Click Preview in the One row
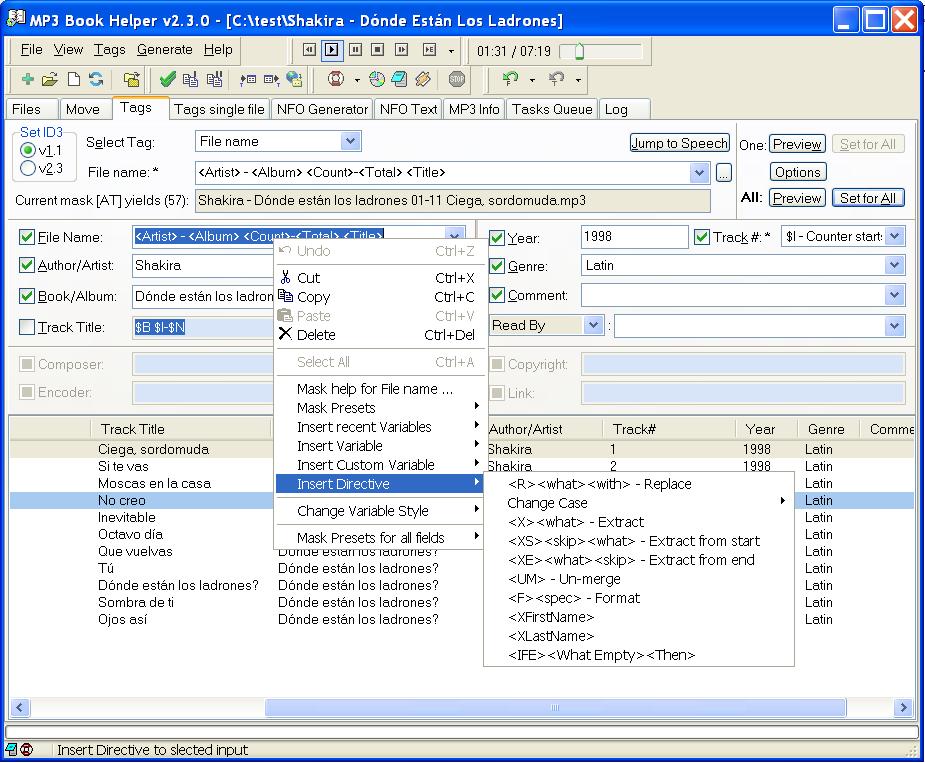This screenshot has width=925, height=763. 797,145
